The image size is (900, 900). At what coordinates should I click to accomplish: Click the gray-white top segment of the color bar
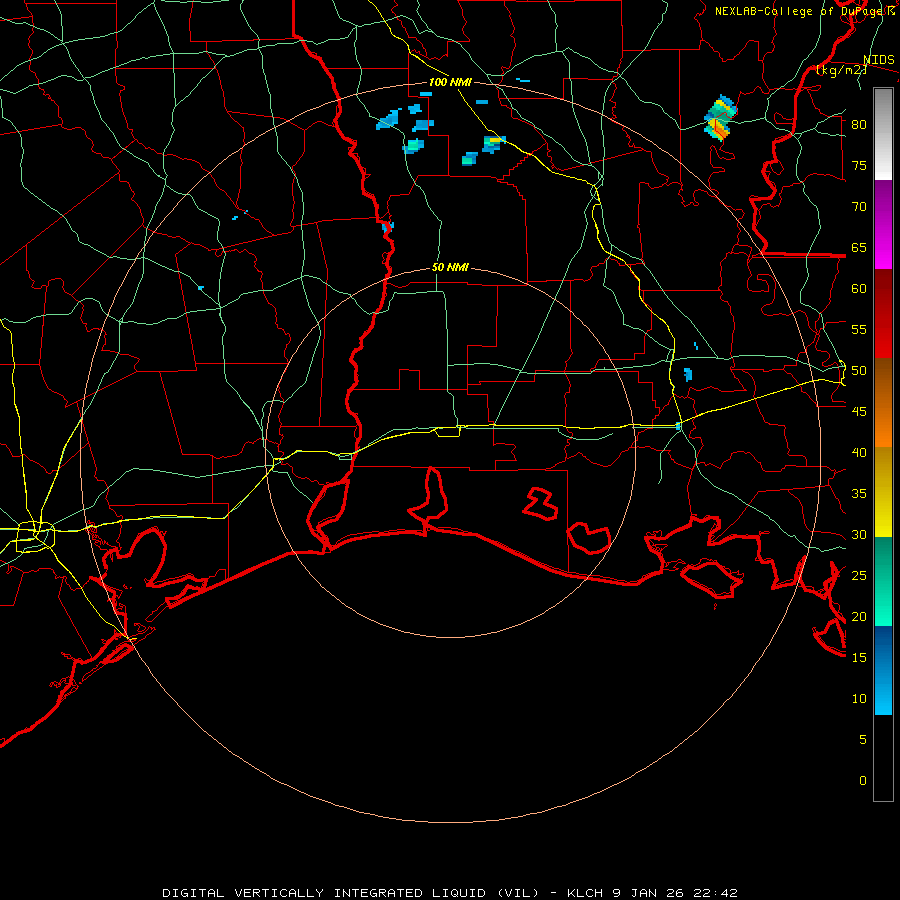pos(883,134)
